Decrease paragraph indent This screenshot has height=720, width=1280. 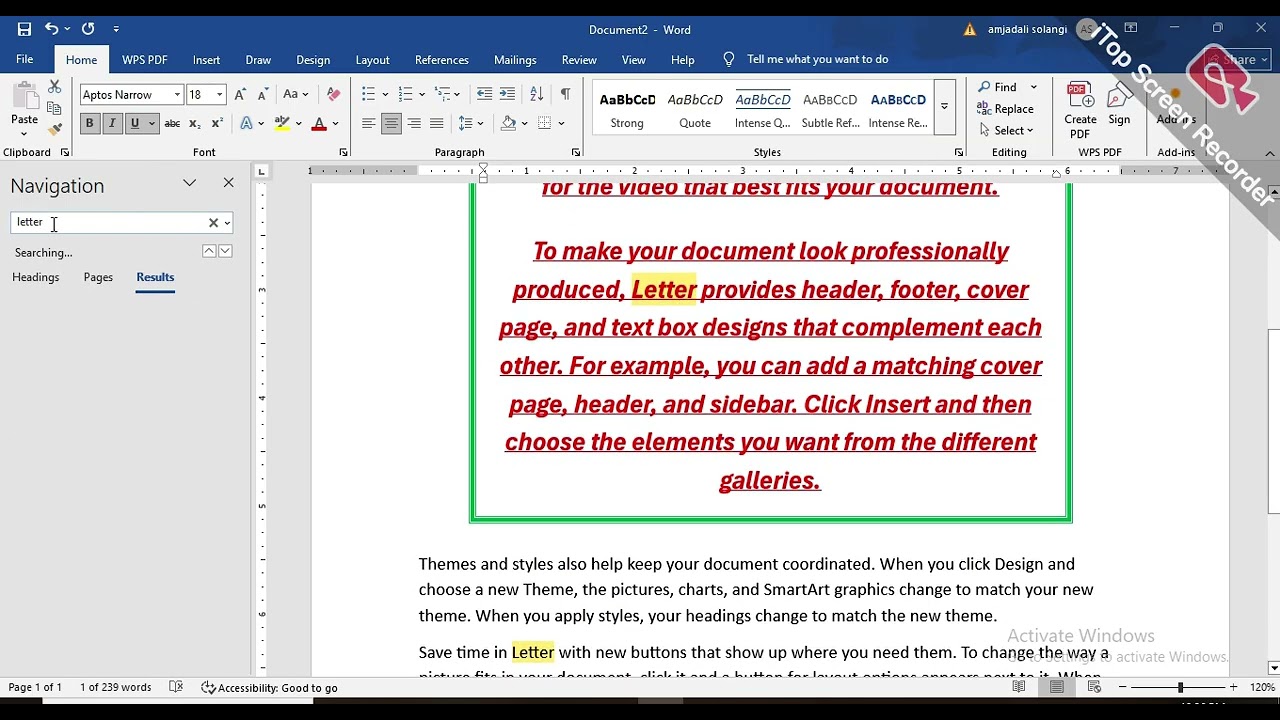click(484, 94)
